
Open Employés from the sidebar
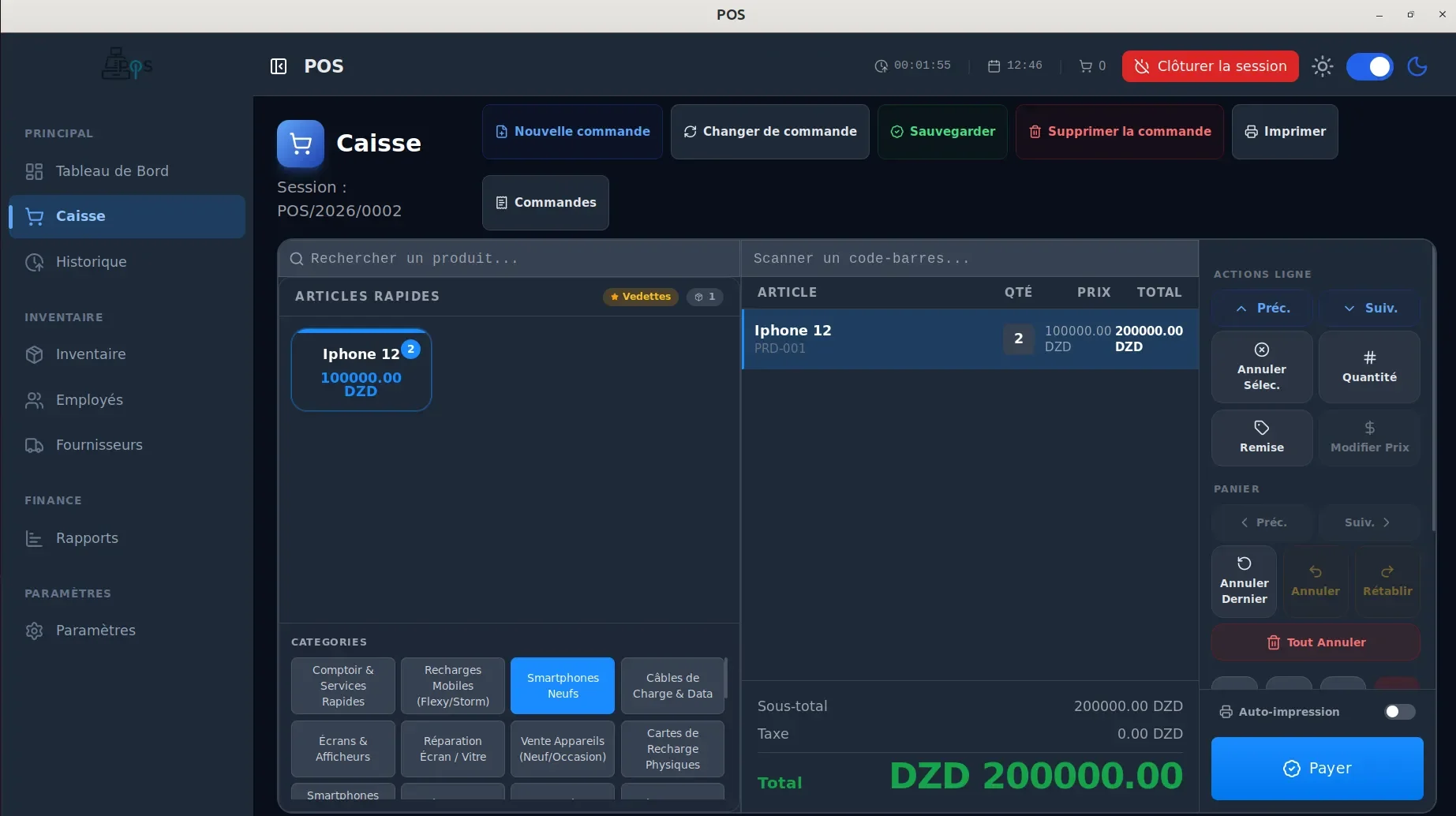pyautogui.click(x=127, y=400)
